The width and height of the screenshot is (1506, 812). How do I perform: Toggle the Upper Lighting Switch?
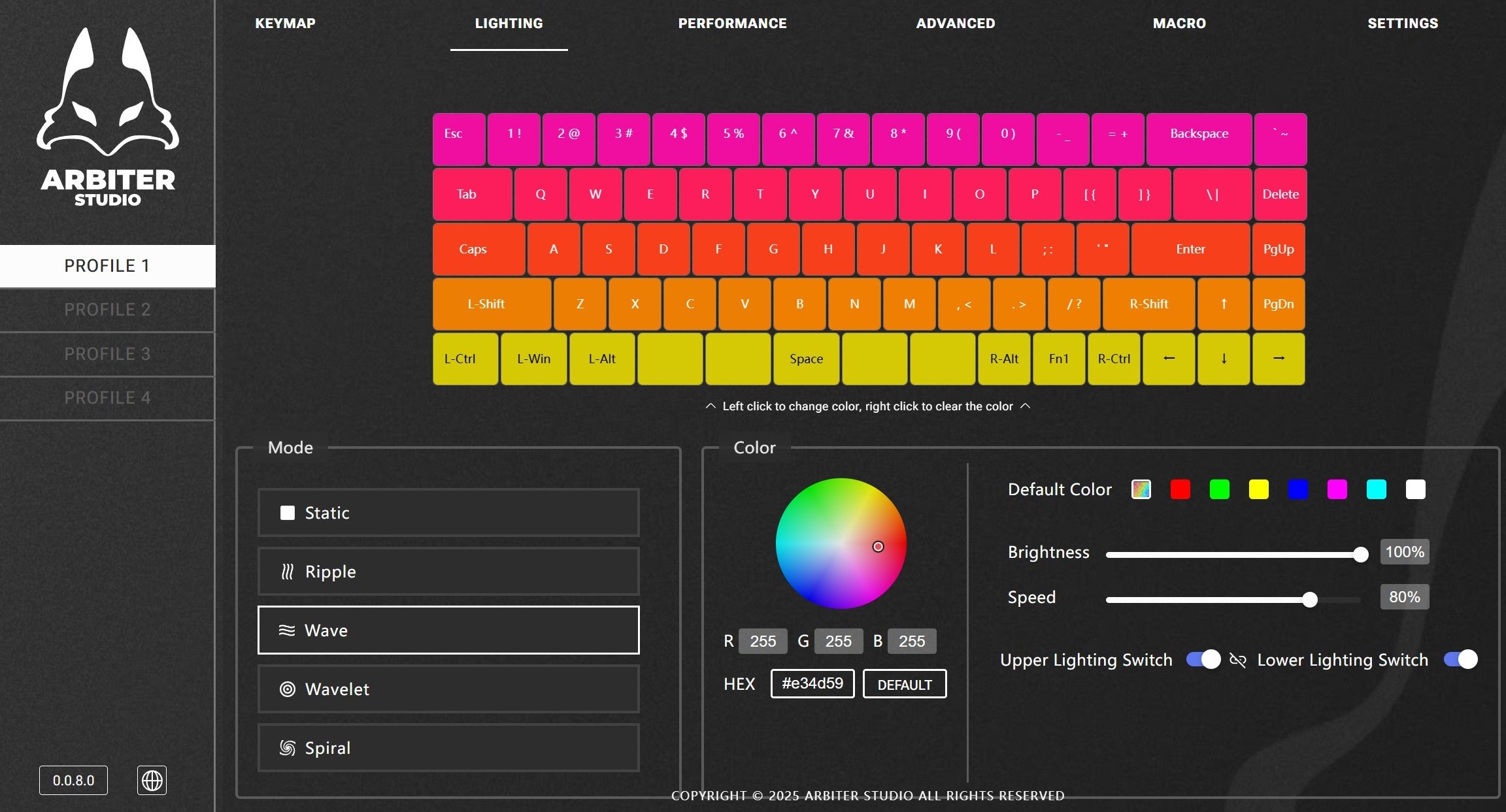[1203, 660]
